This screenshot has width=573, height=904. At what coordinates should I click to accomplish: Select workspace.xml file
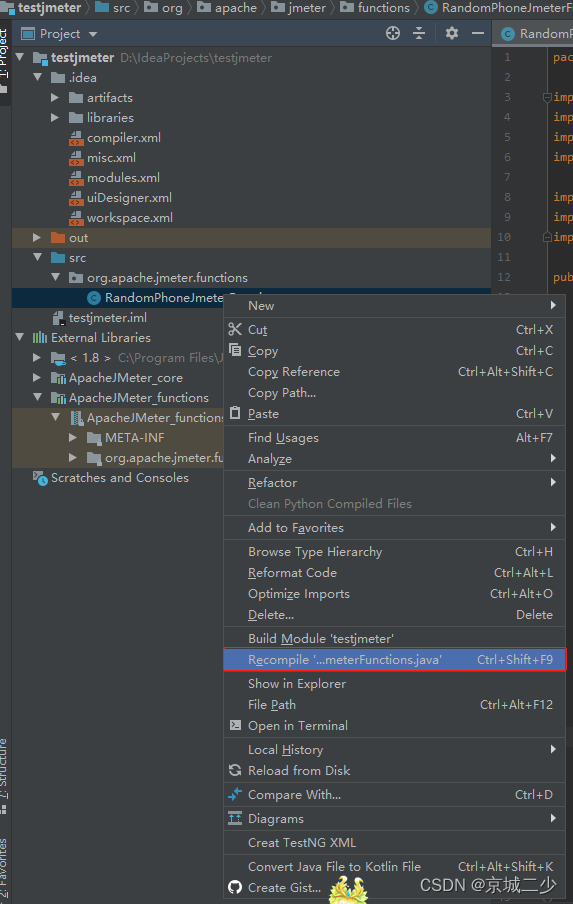(x=130, y=218)
